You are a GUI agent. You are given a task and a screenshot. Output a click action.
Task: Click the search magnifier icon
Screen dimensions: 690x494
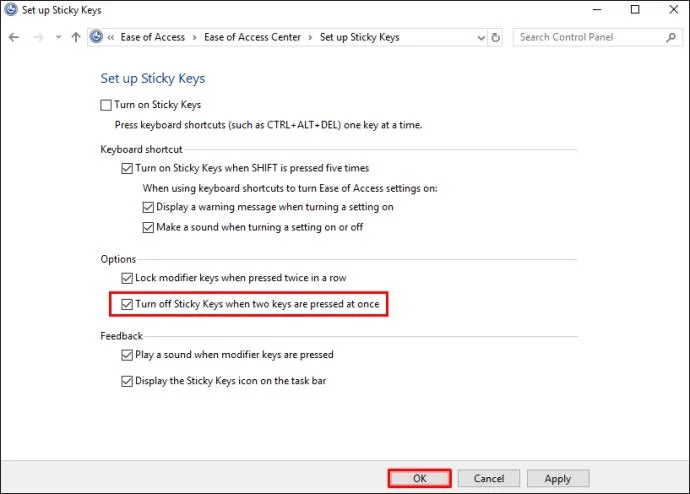[671, 37]
